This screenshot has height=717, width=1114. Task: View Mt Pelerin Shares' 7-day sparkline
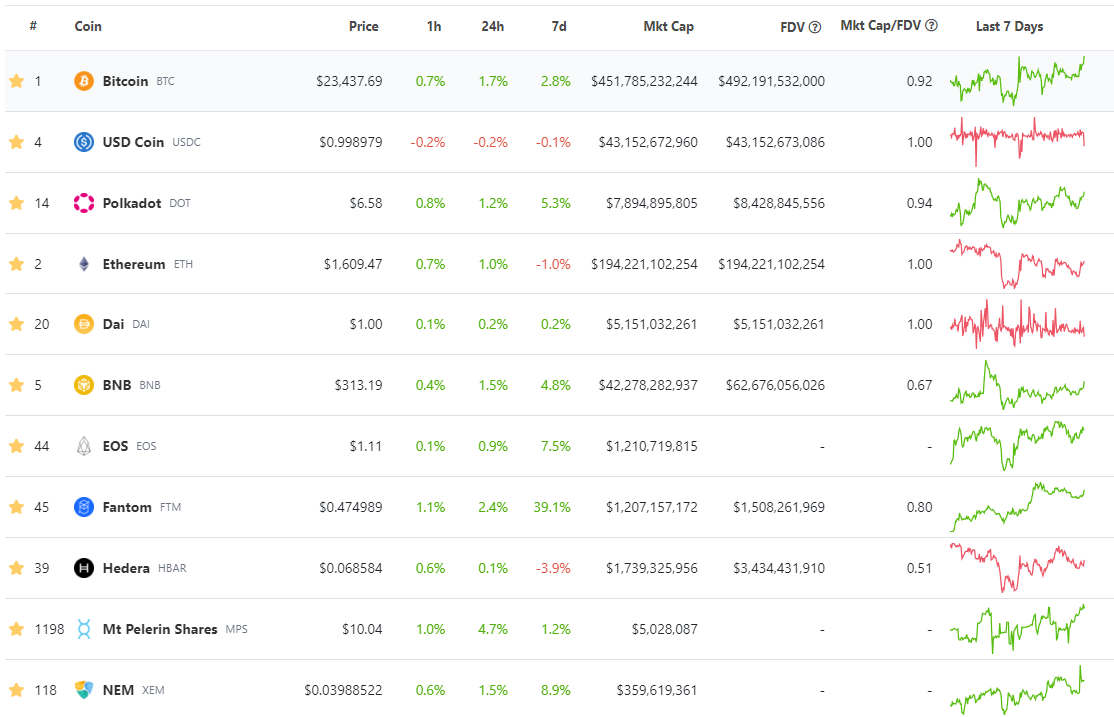coord(1017,629)
